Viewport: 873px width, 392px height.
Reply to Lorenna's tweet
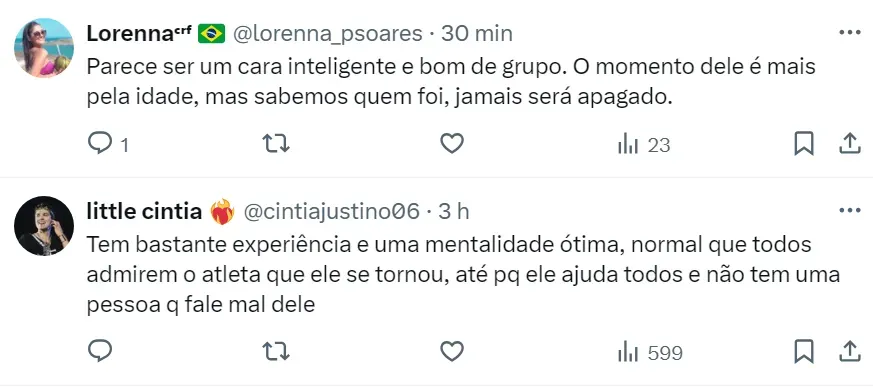[x=108, y=144]
